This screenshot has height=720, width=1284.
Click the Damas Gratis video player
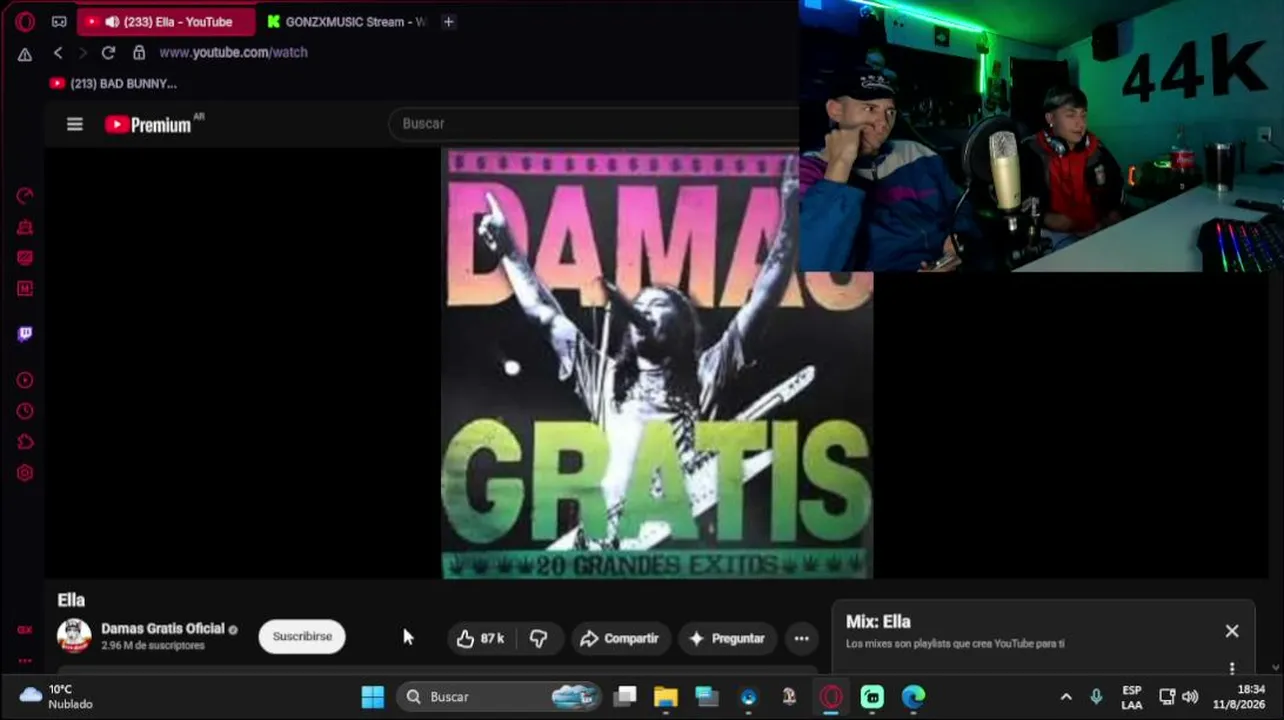pyautogui.click(x=657, y=364)
